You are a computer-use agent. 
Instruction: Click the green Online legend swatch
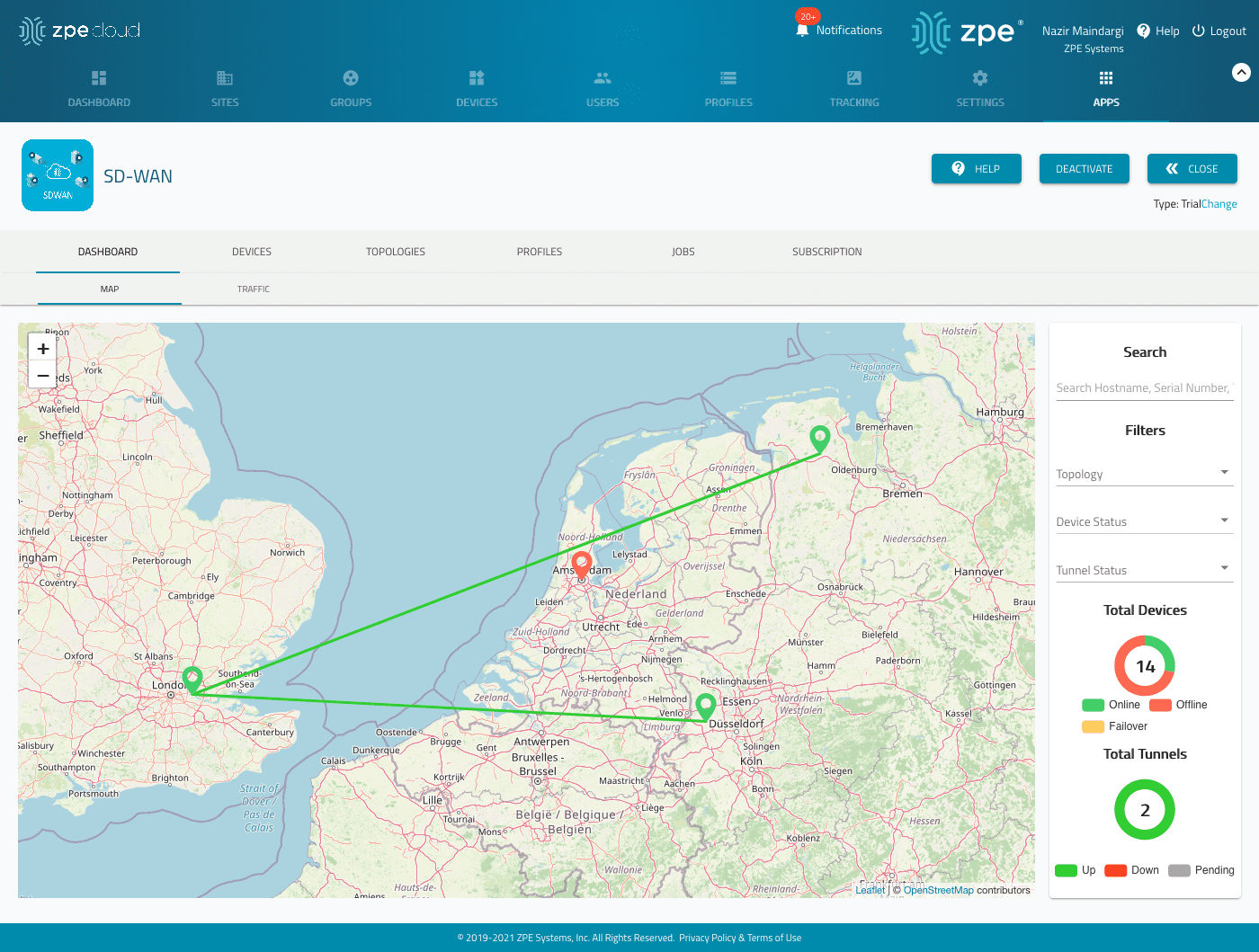pos(1093,705)
